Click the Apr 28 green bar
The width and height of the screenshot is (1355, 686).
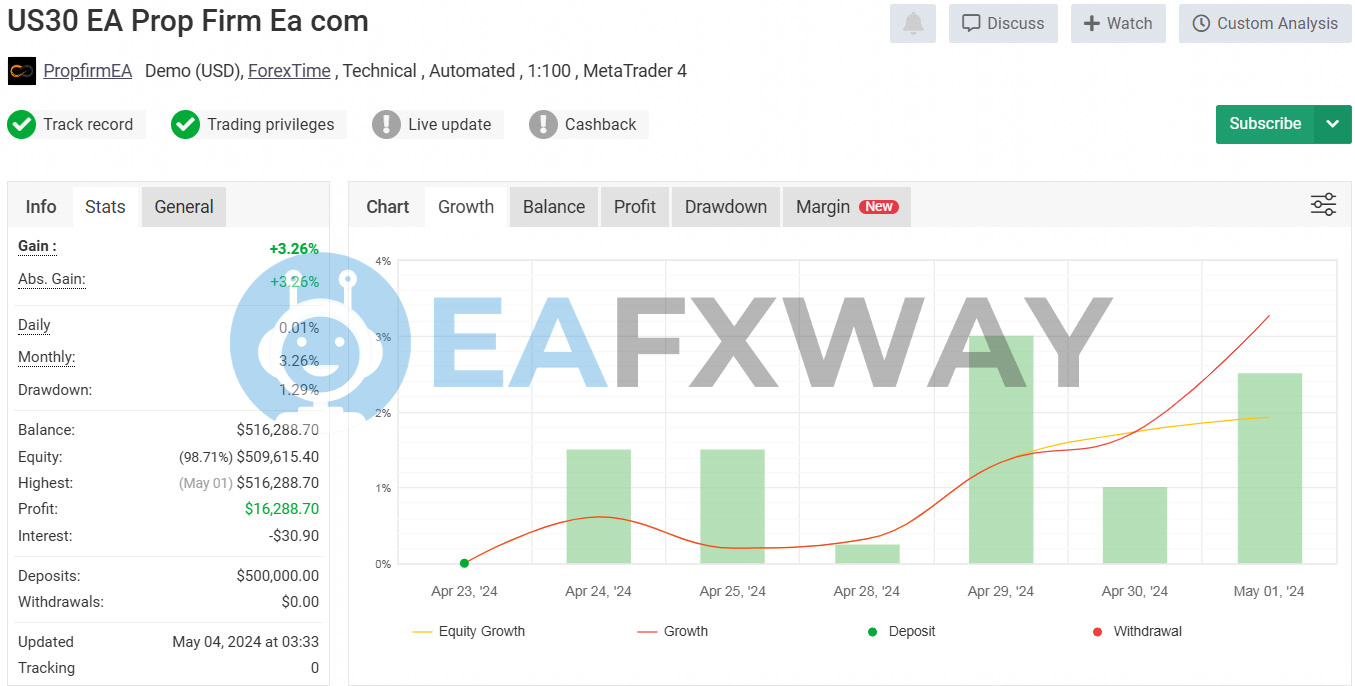pyautogui.click(x=867, y=554)
